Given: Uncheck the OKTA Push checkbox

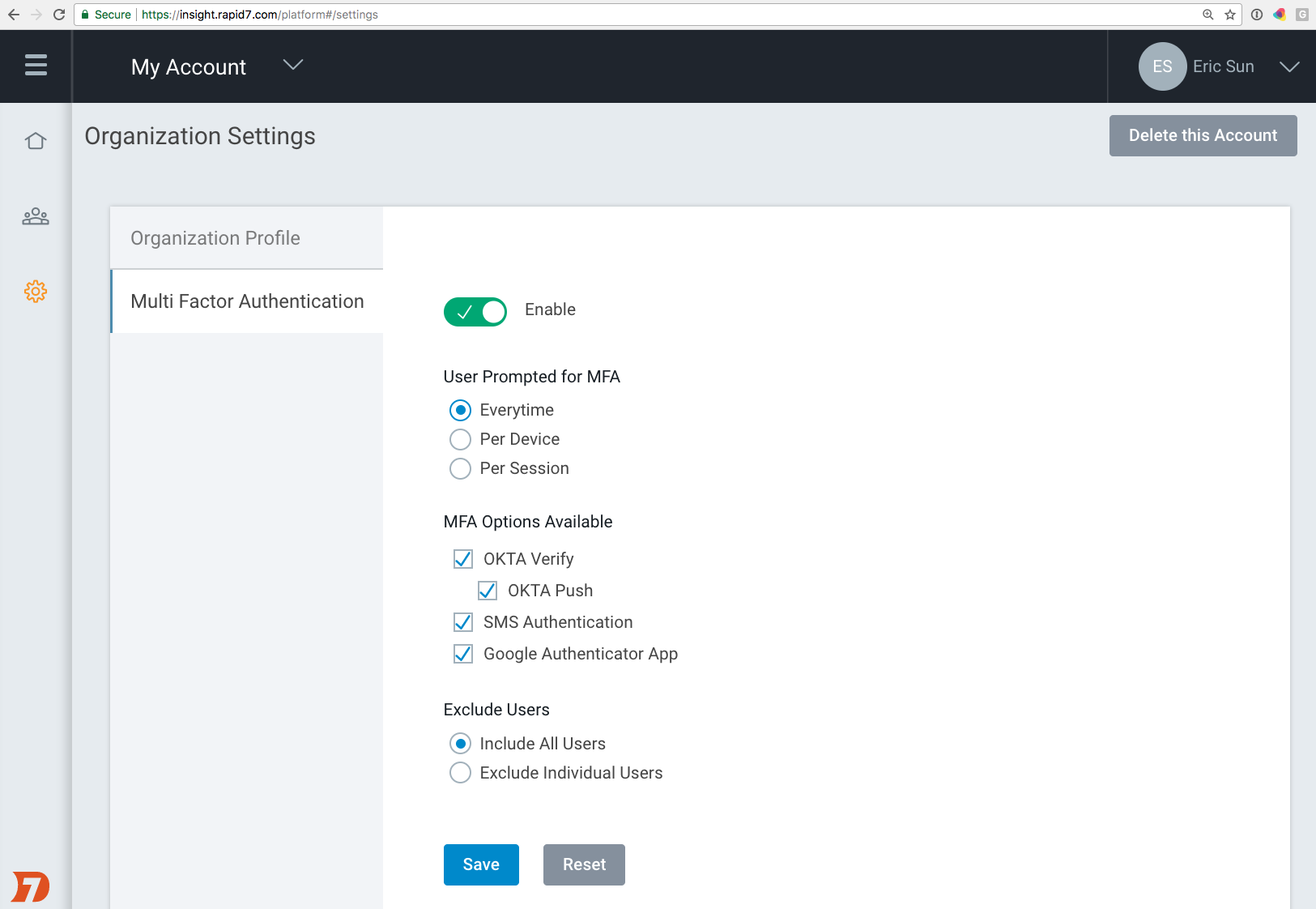Looking at the screenshot, I should [x=488, y=591].
